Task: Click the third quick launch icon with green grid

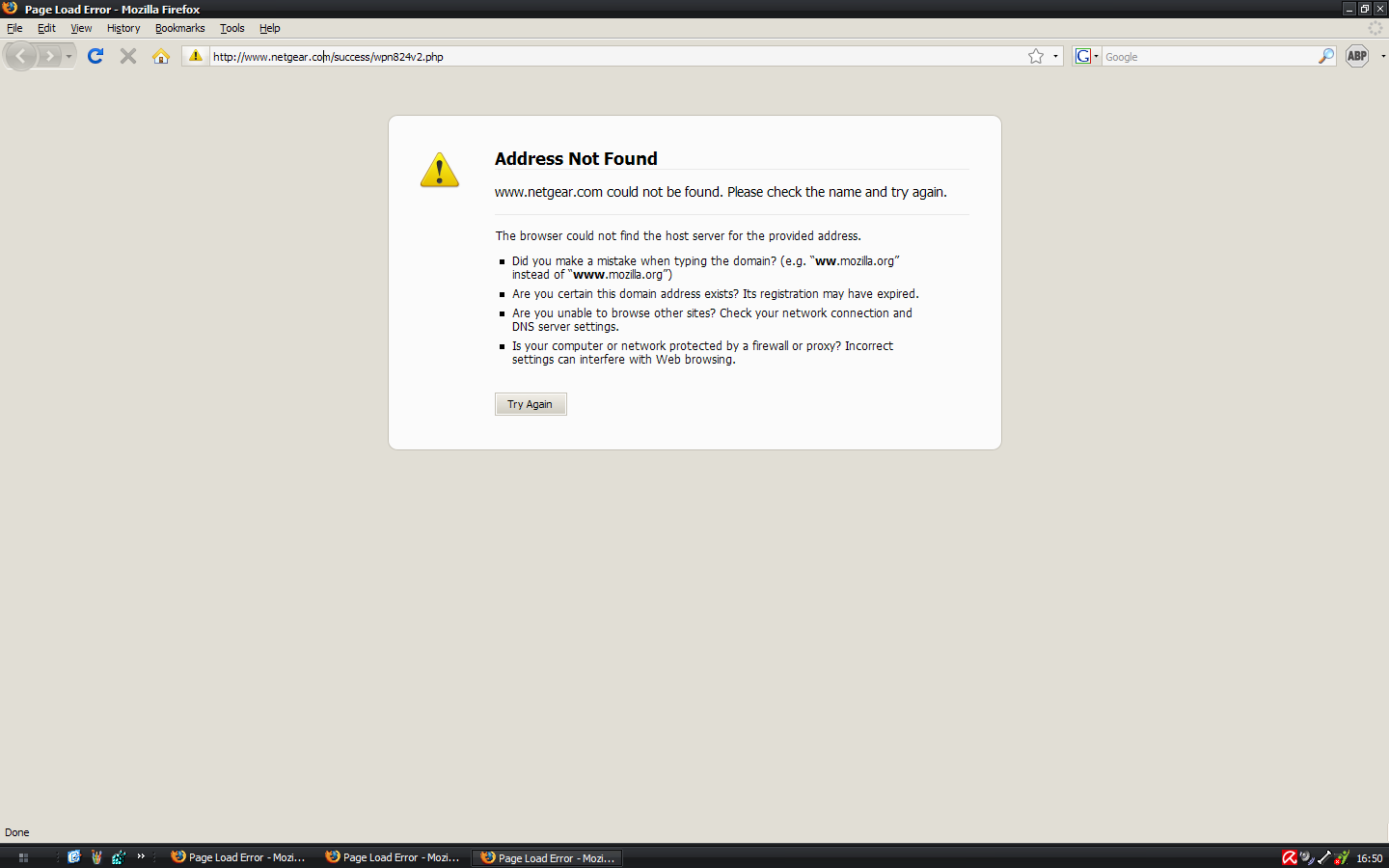Action: [119, 856]
